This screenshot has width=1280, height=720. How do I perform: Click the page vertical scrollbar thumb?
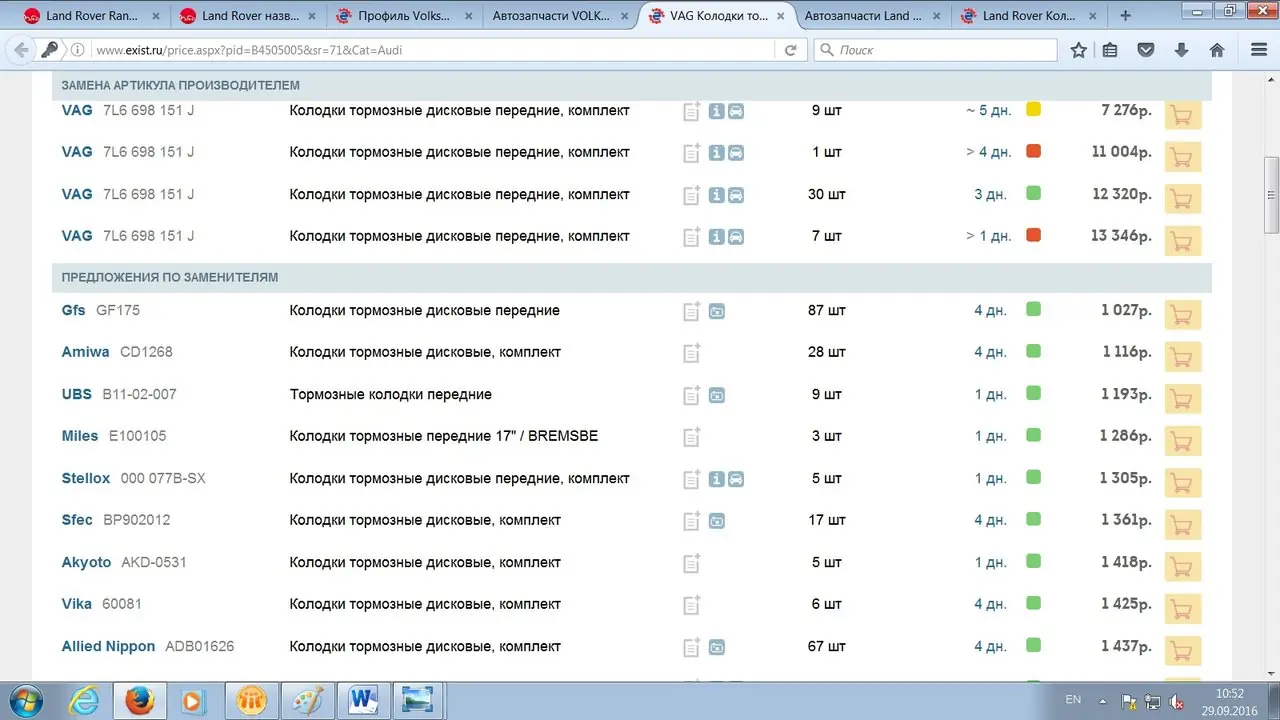coord(1271,195)
